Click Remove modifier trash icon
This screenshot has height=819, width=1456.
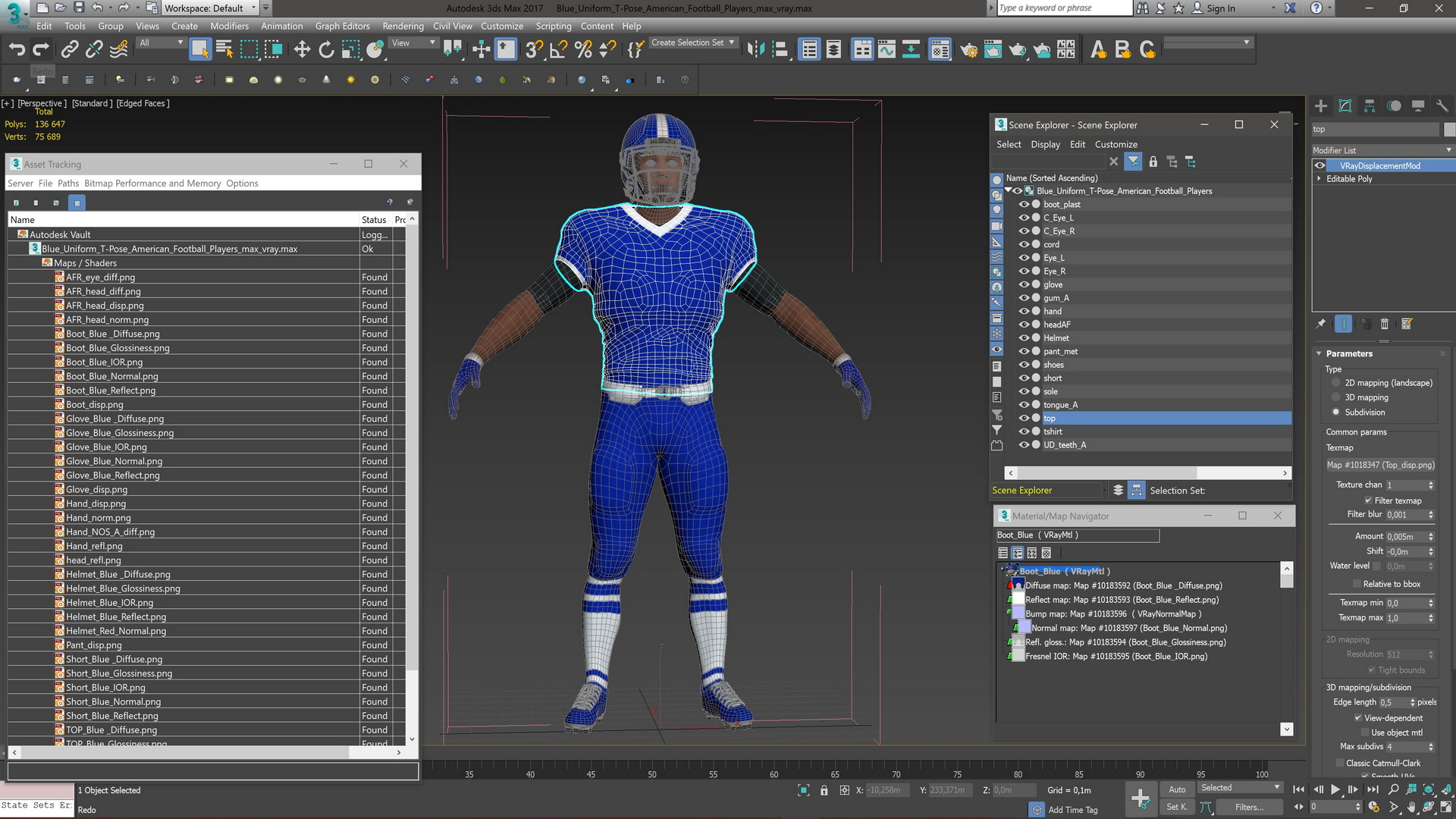tap(1385, 324)
